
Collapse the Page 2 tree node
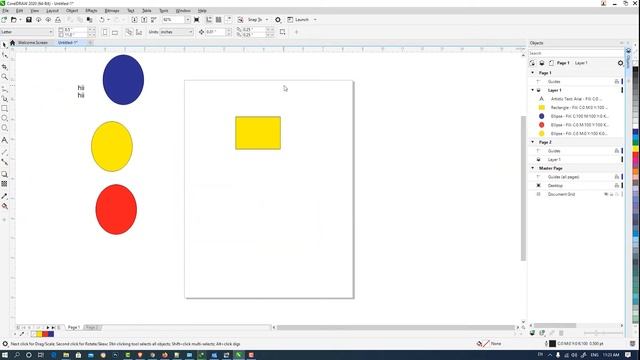tap(533, 142)
